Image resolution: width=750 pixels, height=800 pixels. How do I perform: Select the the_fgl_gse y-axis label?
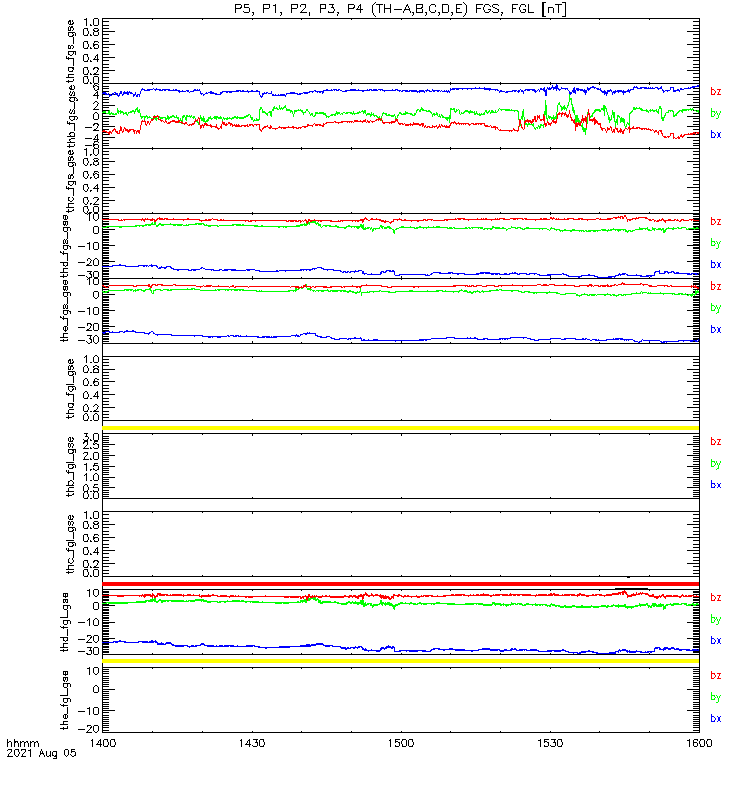pyautogui.click(x=65, y=700)
